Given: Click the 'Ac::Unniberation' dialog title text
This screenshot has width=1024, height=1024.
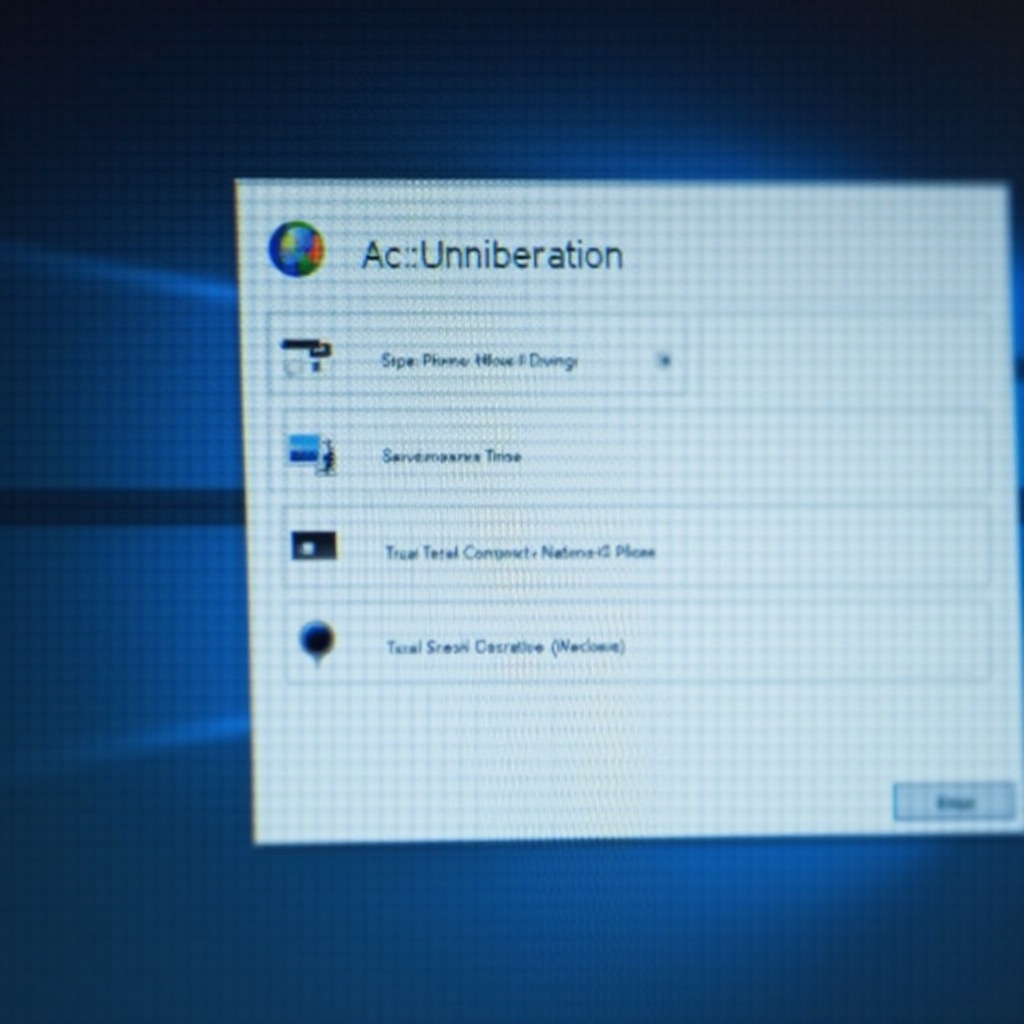Looking at the screenshot, I should coord(492,256).
